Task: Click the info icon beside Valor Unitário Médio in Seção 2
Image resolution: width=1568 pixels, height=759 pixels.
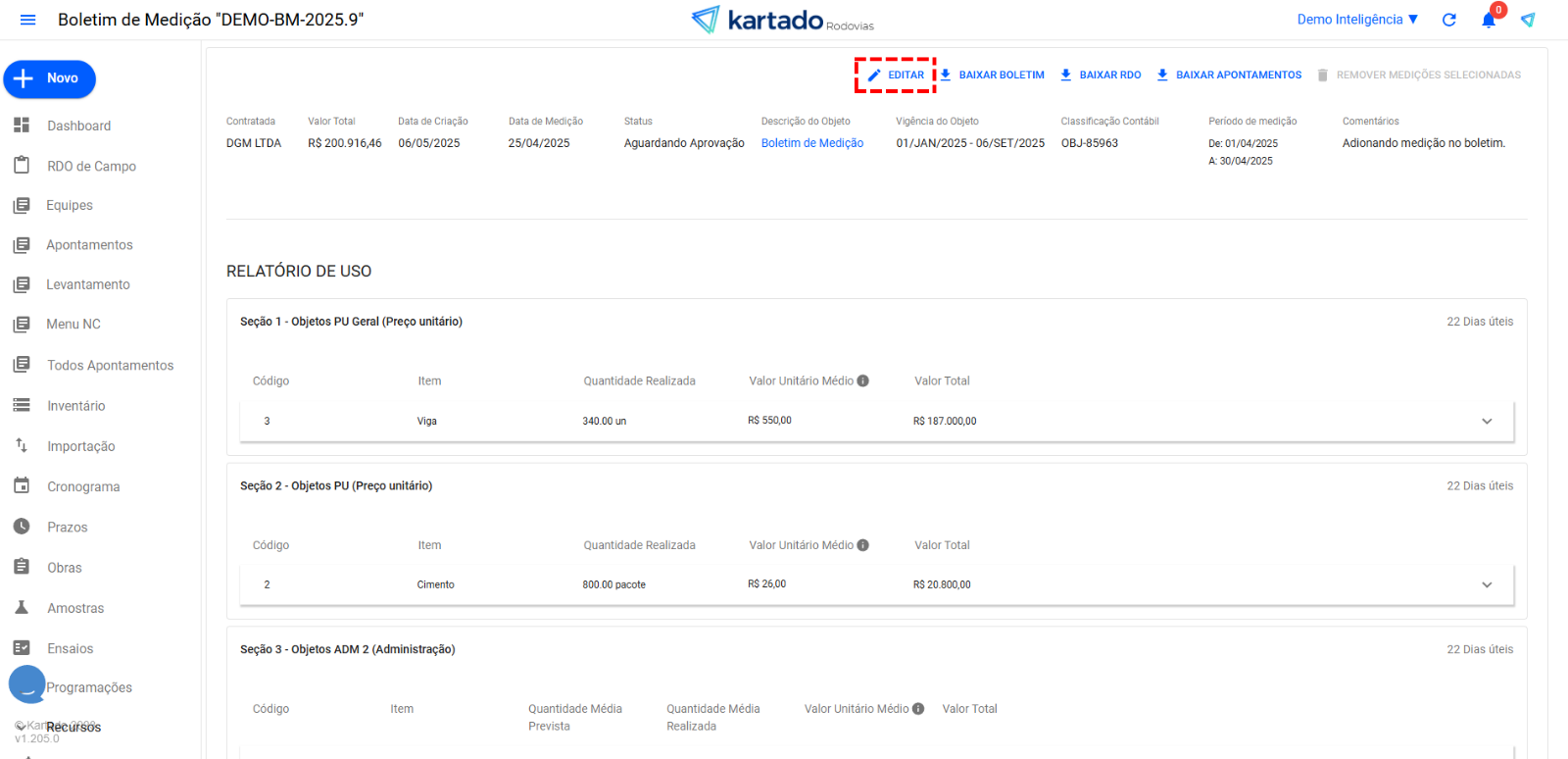Action: coord(863,545)
